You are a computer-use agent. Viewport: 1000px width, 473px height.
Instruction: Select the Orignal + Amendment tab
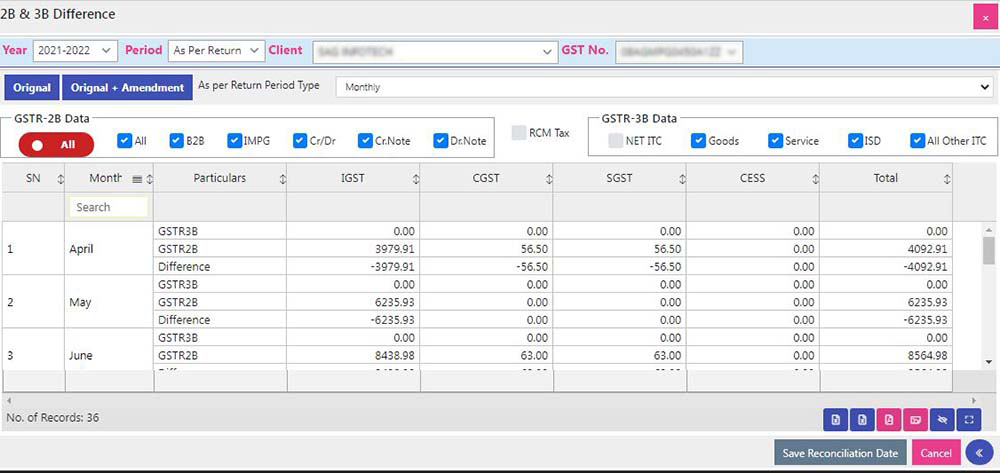coord(127,88)
